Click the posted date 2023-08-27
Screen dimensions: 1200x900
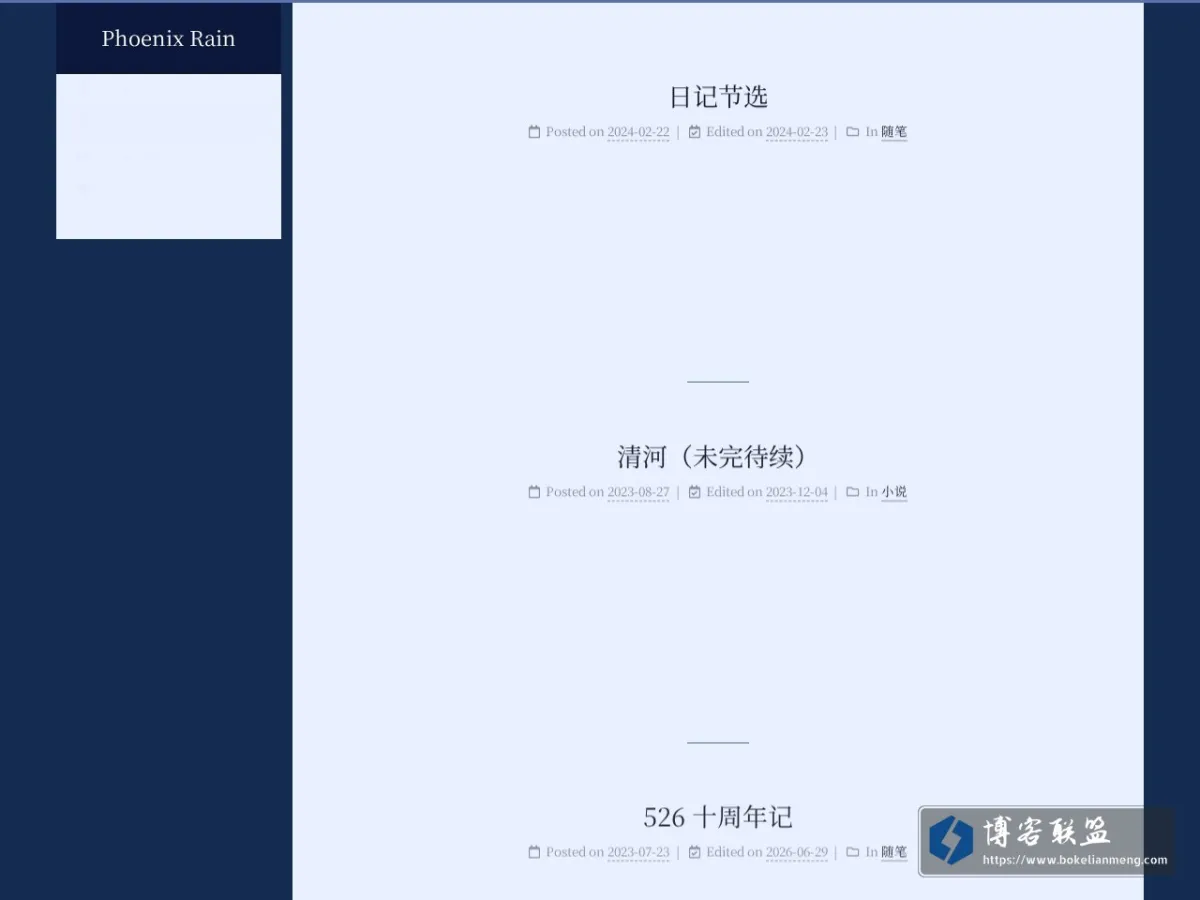[x=638, y=492]
